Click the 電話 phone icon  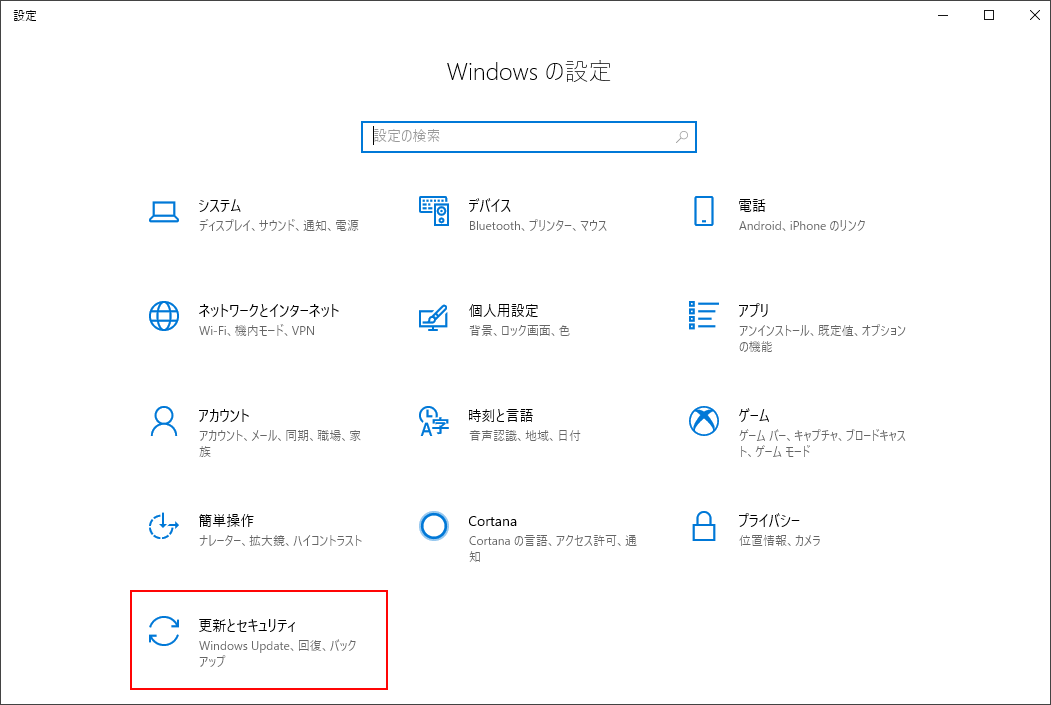click(704, 211)
